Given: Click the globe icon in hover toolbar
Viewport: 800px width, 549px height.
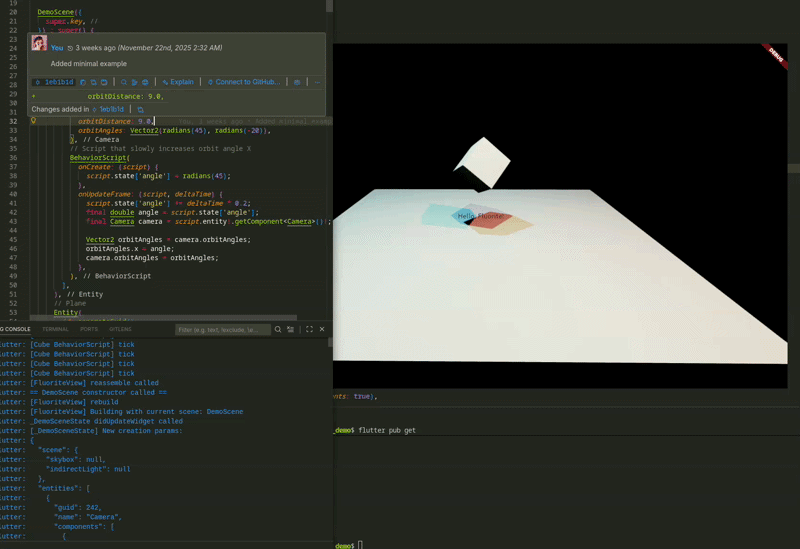Looking at the screenshot, I should pos(146,82).
